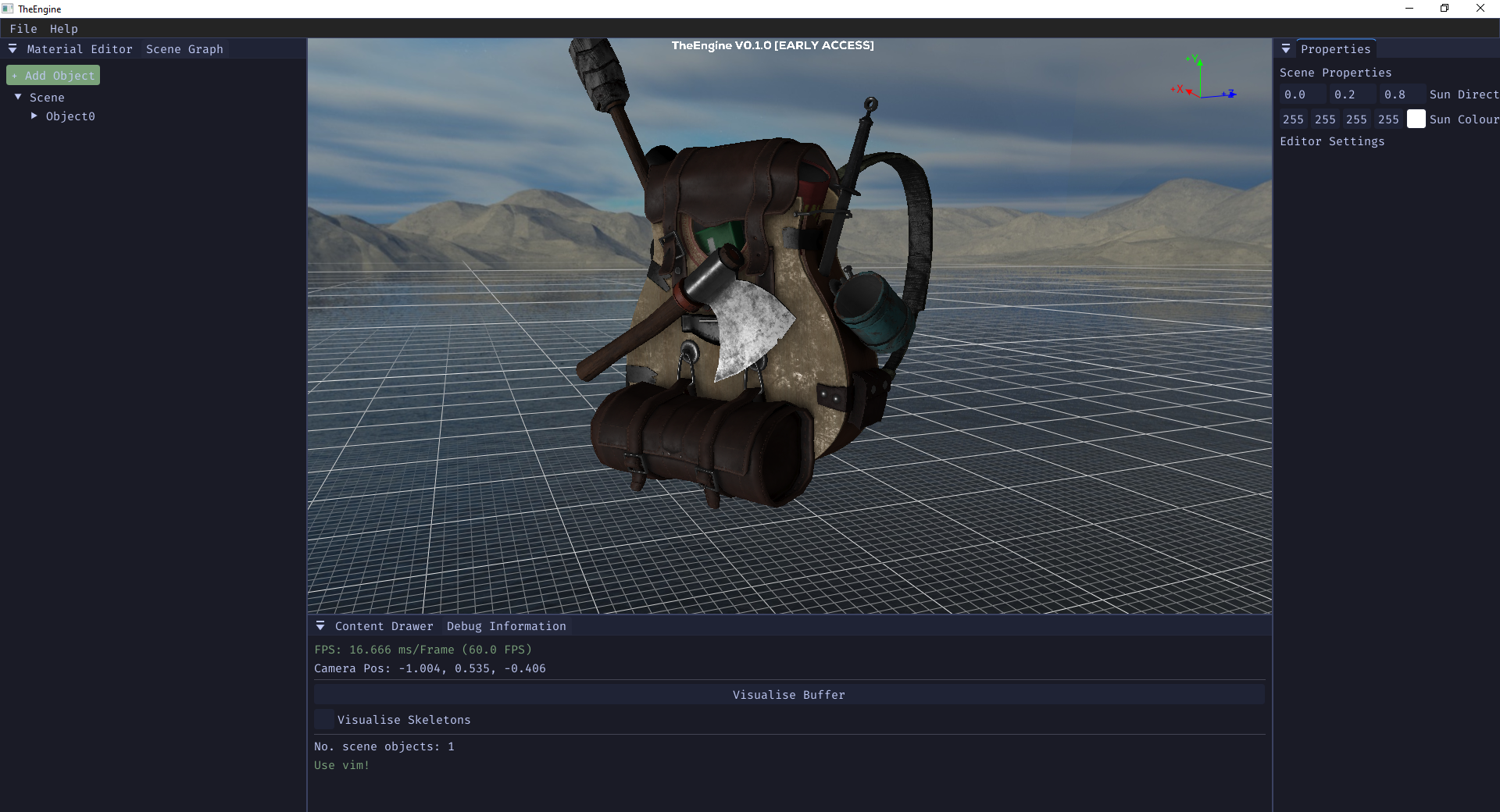The height and width of the screenshot is (812, 1500).
Task: Switch to the Debug Information tab
Action: (506, 626)
